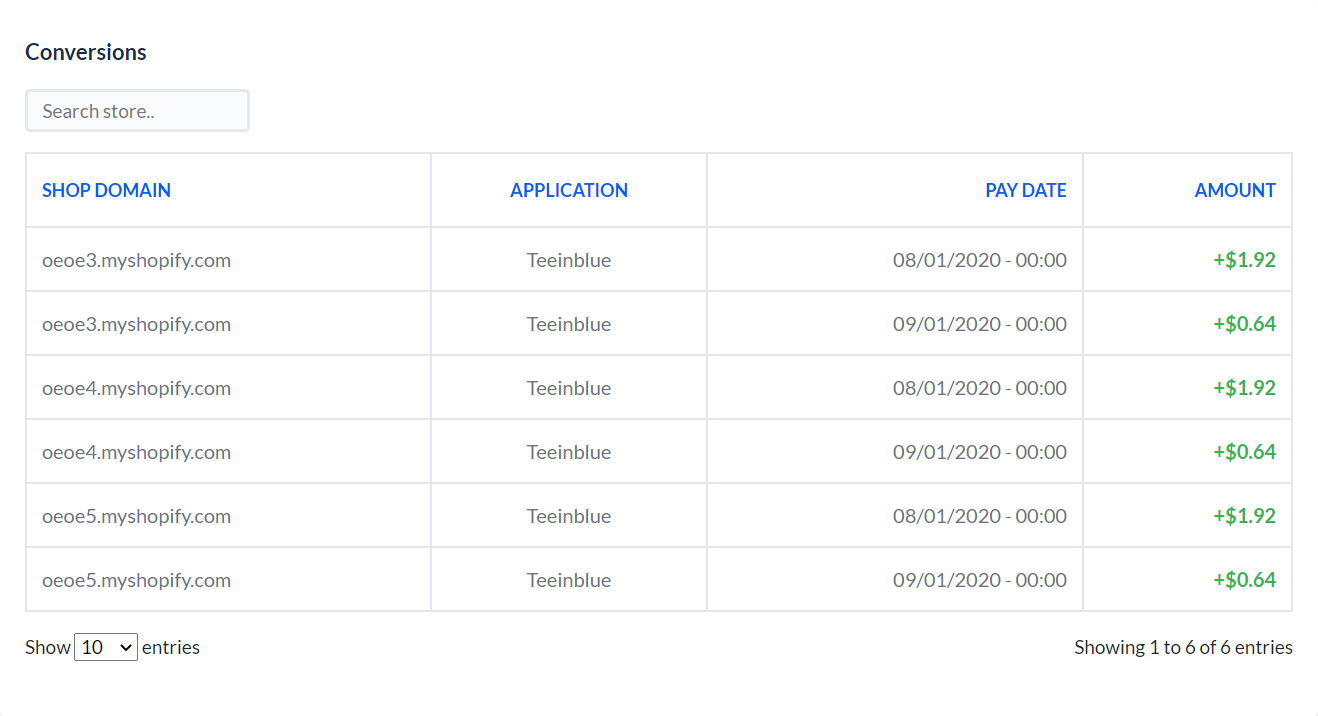Sort by the APPLICATION column header
1318x716 pixels.
tap(569, 190)
